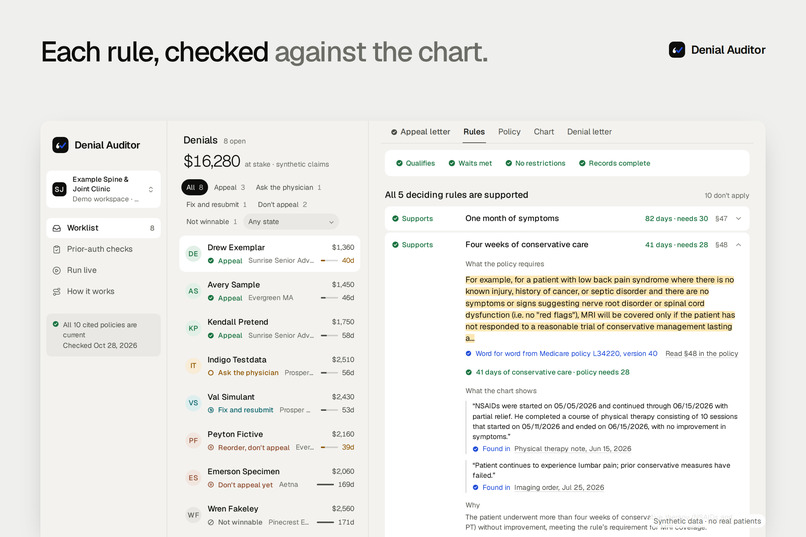Viewport: 806px width, 537px height.
Task: Open How it works in the sidebar
Action: coord(103,291)
